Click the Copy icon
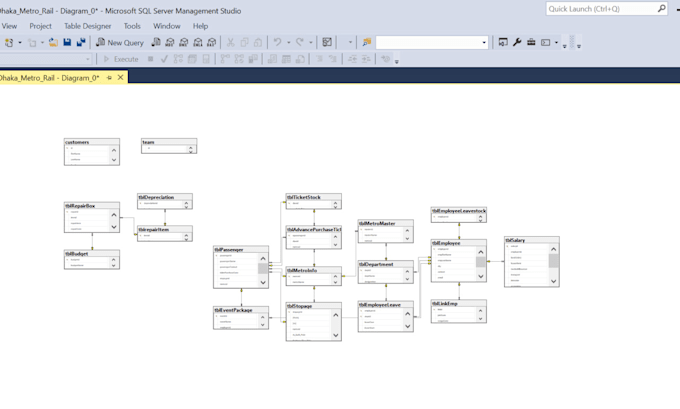The width and height of the screenshot is (680, 409). click(x=244, y=42)
